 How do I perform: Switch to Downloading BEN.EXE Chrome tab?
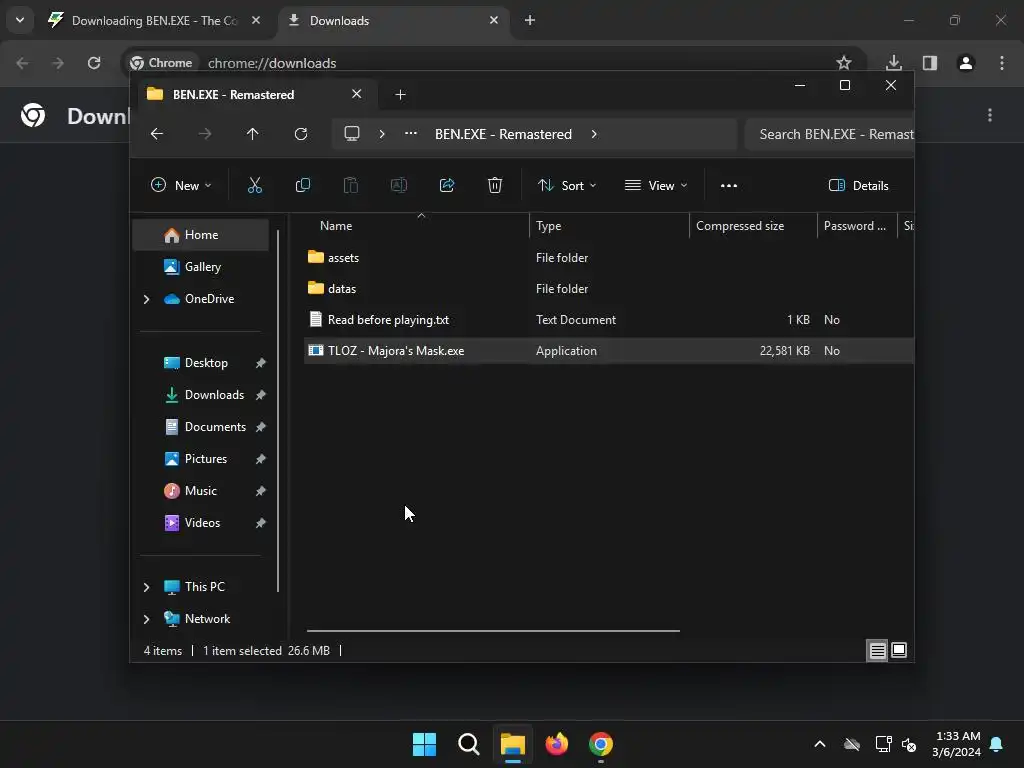pos(155,20)
